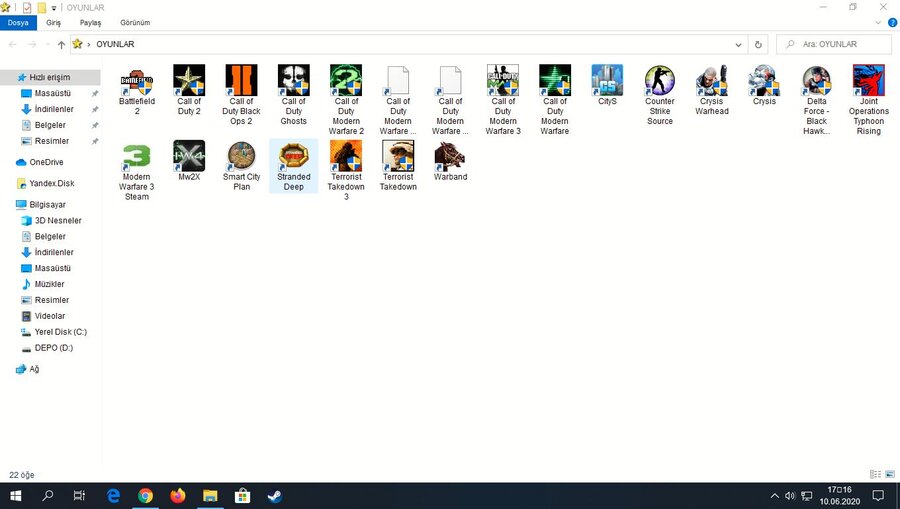Open Hızlı erişim in navigation pane
This screenshot has height=509, width=900.
50,77
